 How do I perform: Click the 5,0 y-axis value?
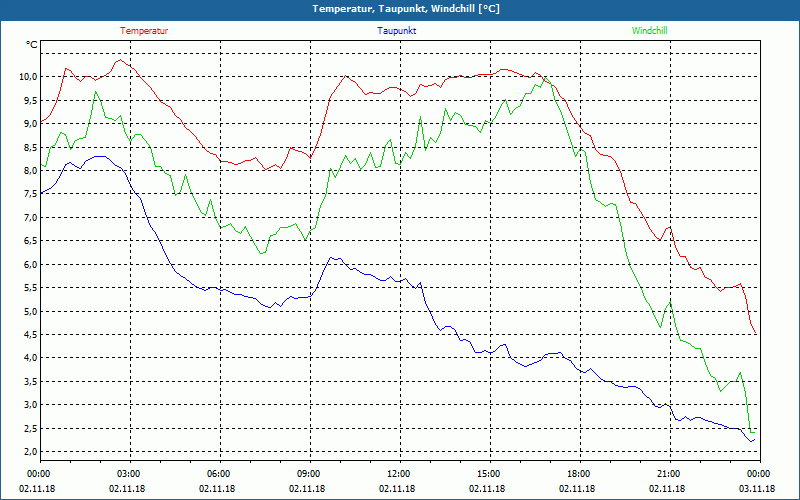pyautogui.click(x=31, y=311)
